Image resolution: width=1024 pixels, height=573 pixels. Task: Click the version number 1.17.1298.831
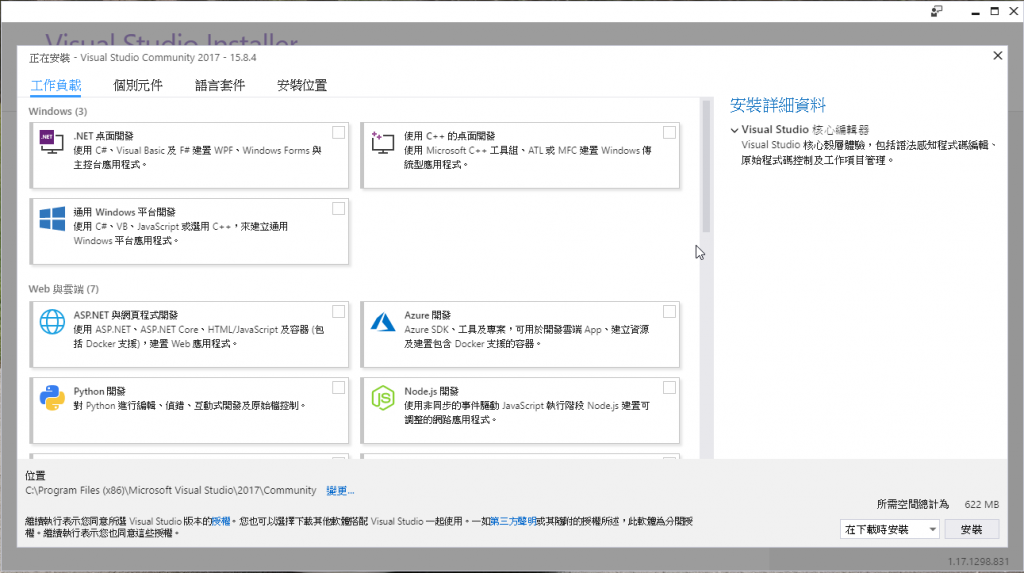[x=978, y=561]
